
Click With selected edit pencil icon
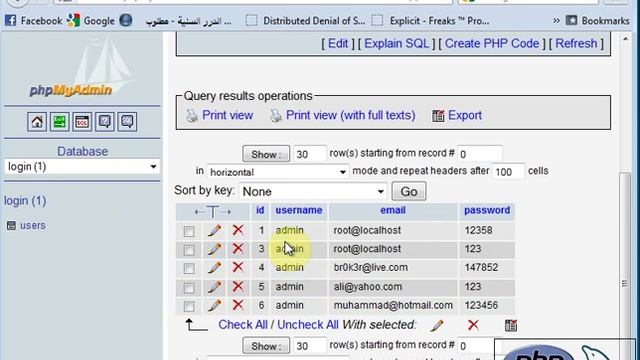pos(437,325)
